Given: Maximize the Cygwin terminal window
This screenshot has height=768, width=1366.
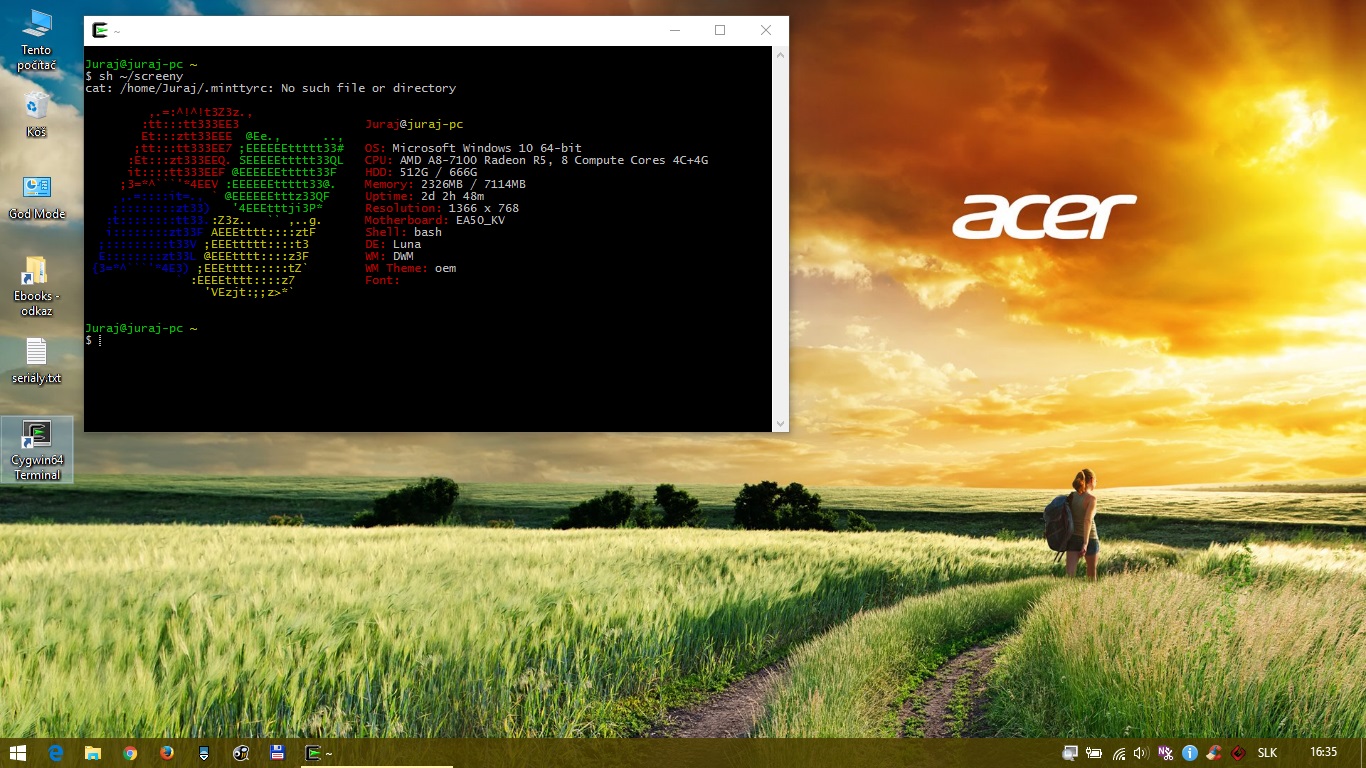Looking at the screenshot, I should click(719, 30).
